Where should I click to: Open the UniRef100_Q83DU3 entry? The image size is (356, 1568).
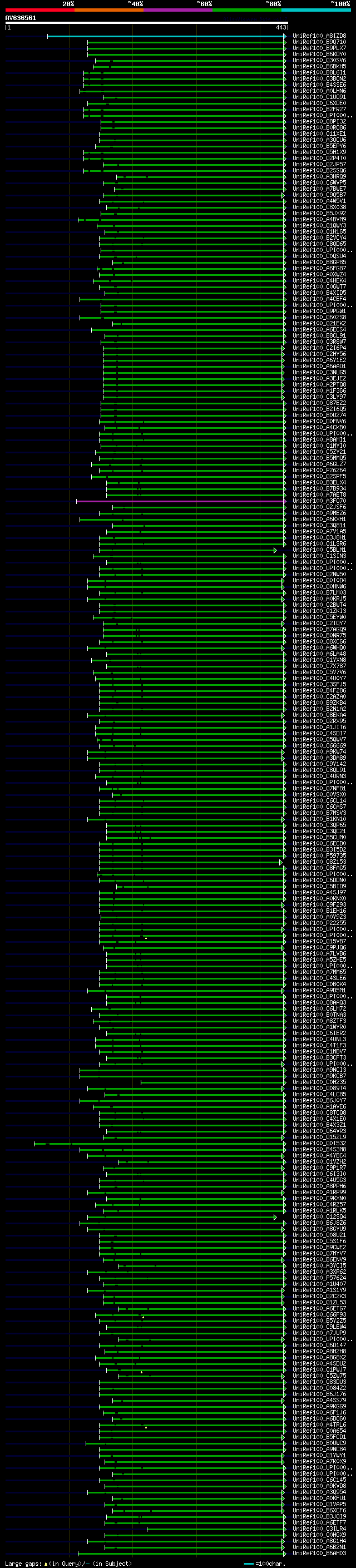click(x=319, y=1382)
